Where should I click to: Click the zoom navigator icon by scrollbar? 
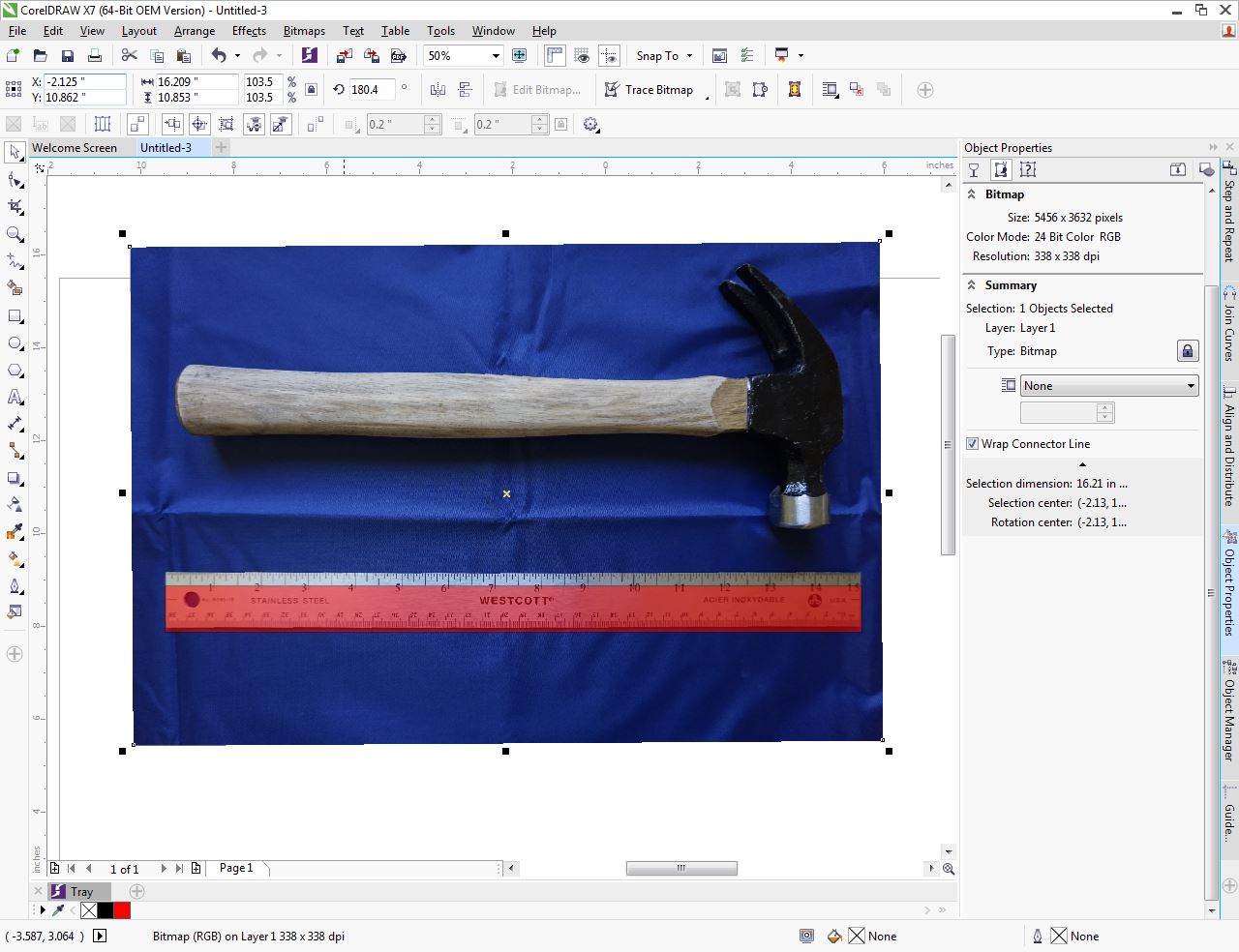point(949,869)
